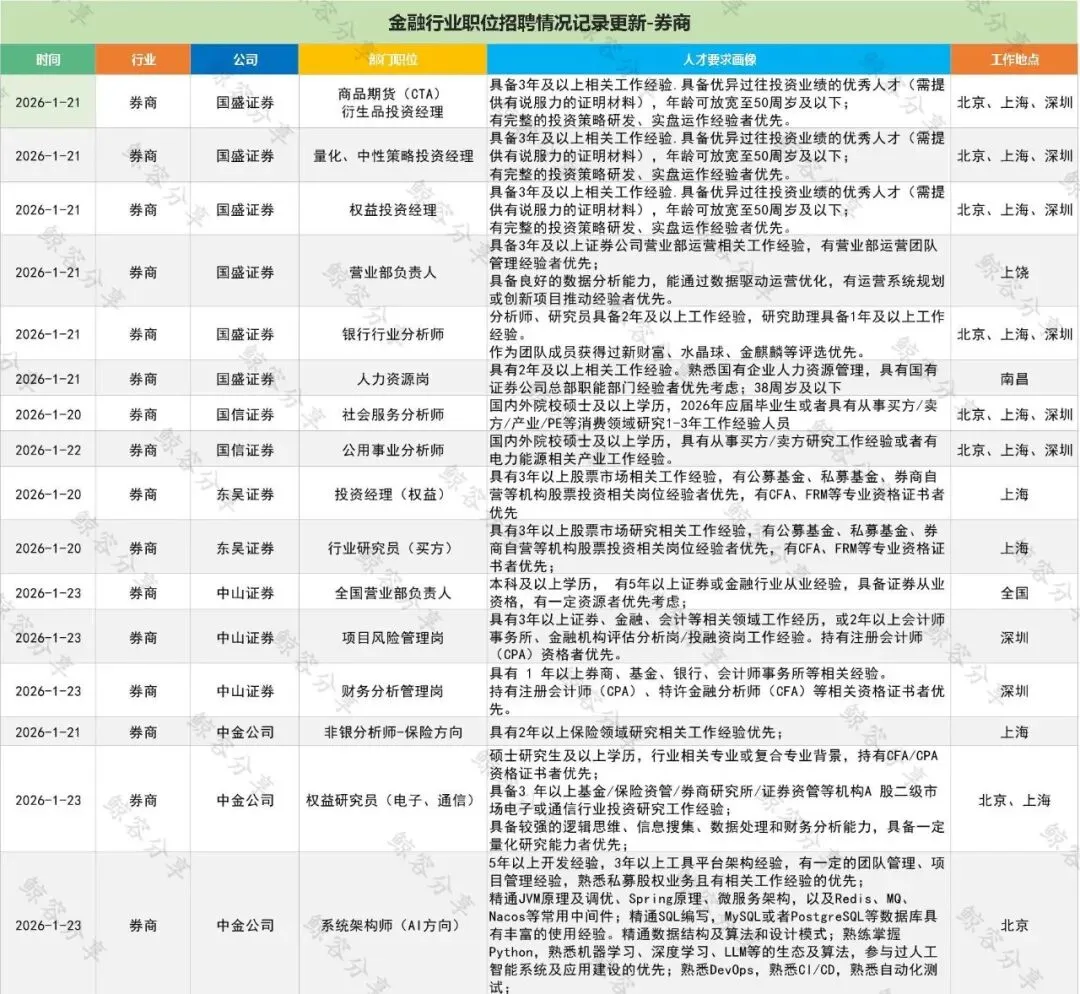Click the 投资经理（权益） position cell
The width and height of the screenshot is (1080, 994).
[393, 494]
